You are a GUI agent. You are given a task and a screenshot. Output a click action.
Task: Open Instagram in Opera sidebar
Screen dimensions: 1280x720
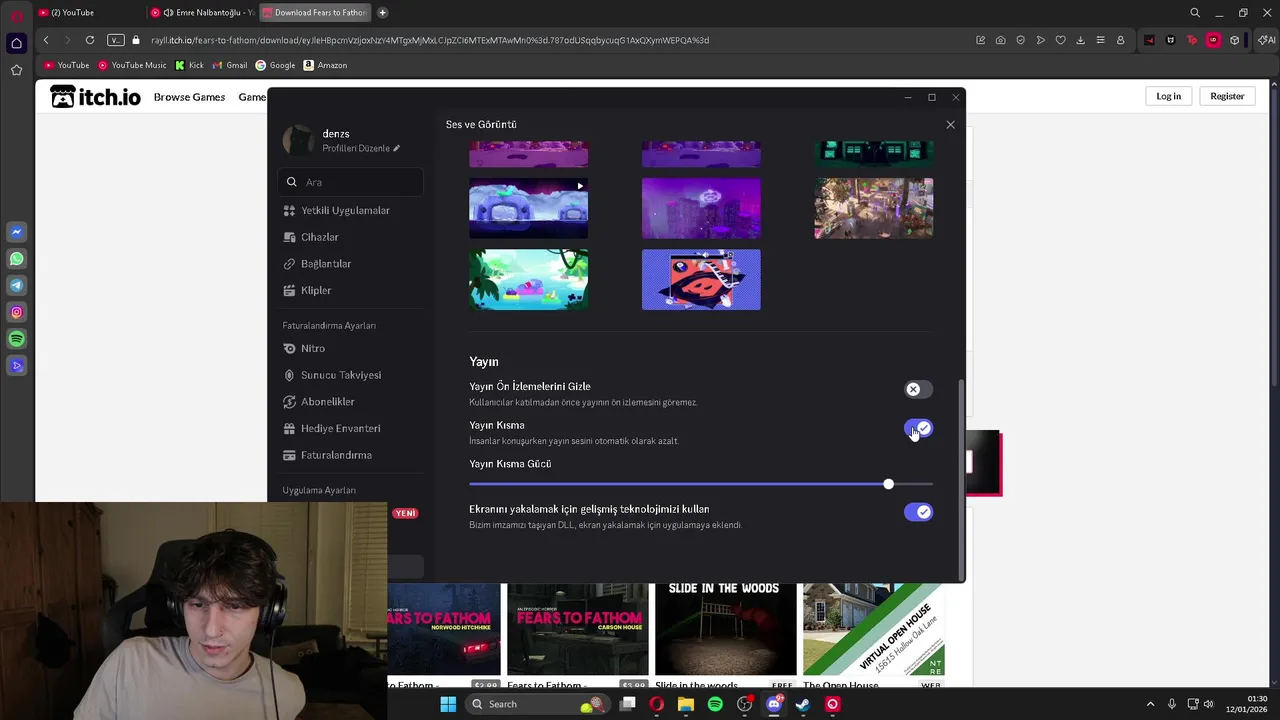point(16,312)
